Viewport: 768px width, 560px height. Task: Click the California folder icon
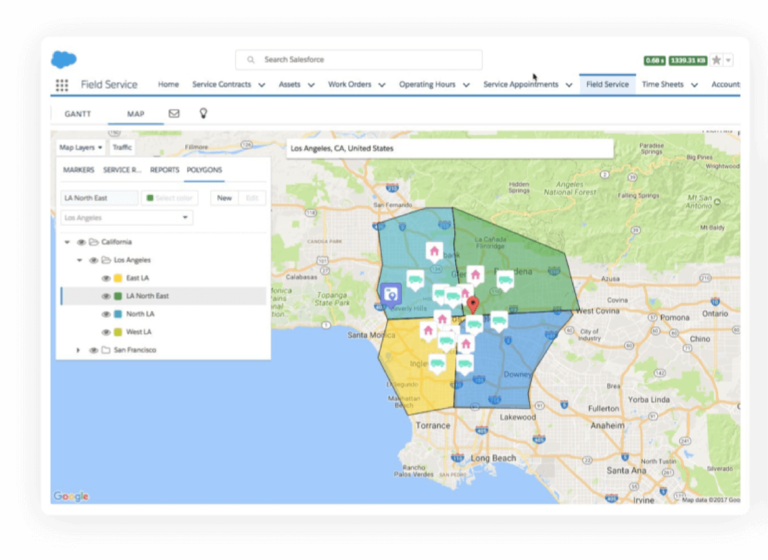click(x=94, y=242)
